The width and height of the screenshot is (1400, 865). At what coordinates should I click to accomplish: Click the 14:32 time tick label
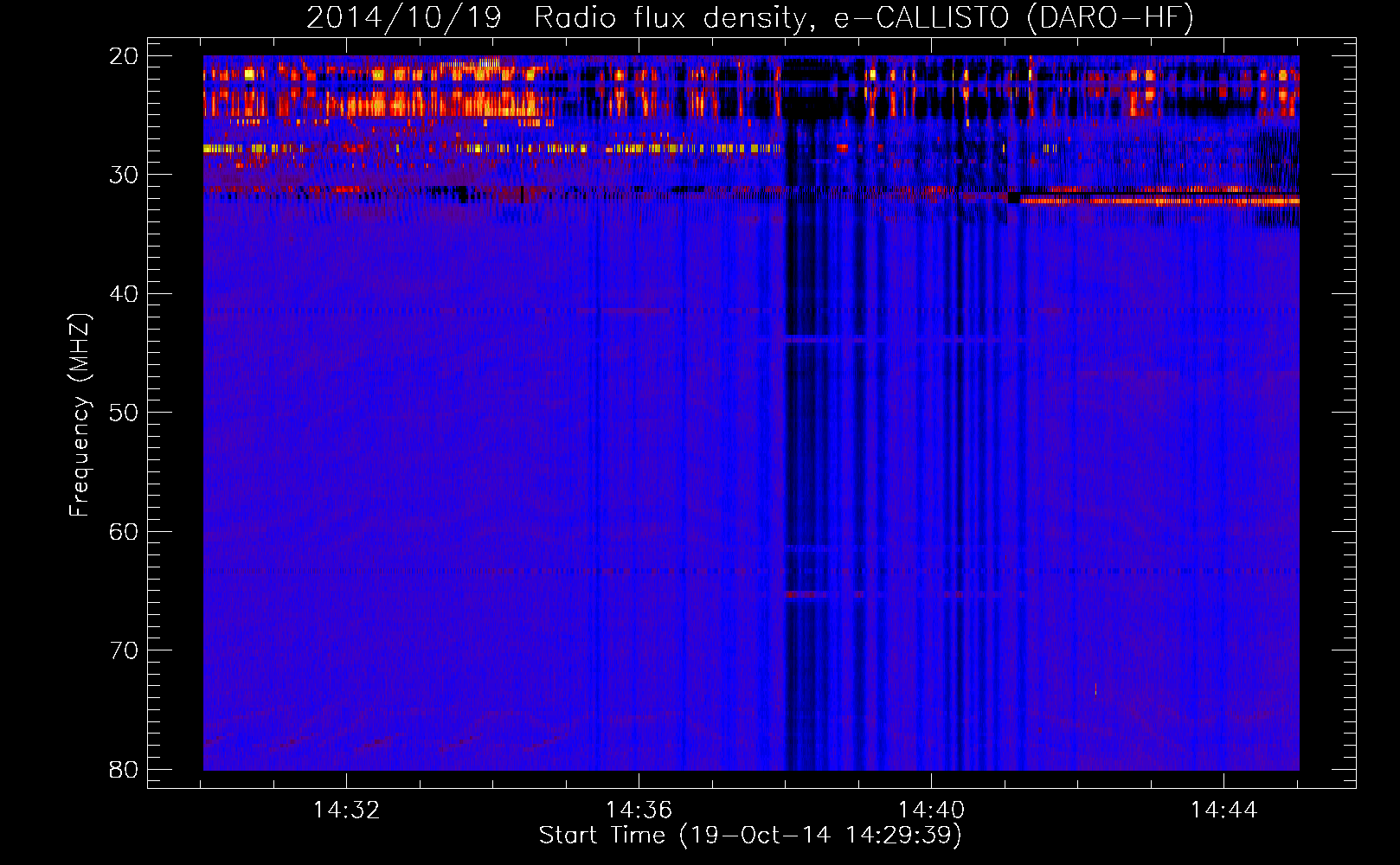346,811
